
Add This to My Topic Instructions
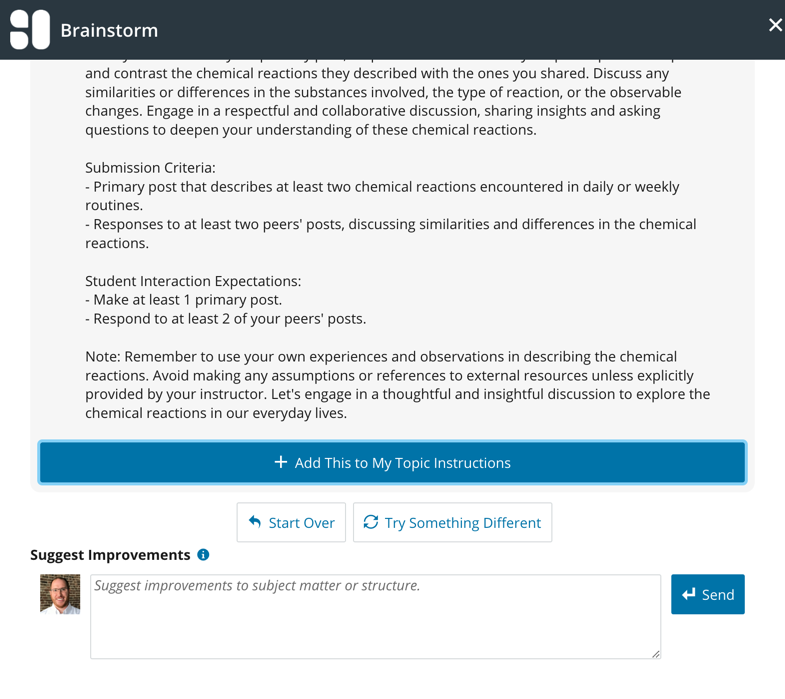point(392,463)
